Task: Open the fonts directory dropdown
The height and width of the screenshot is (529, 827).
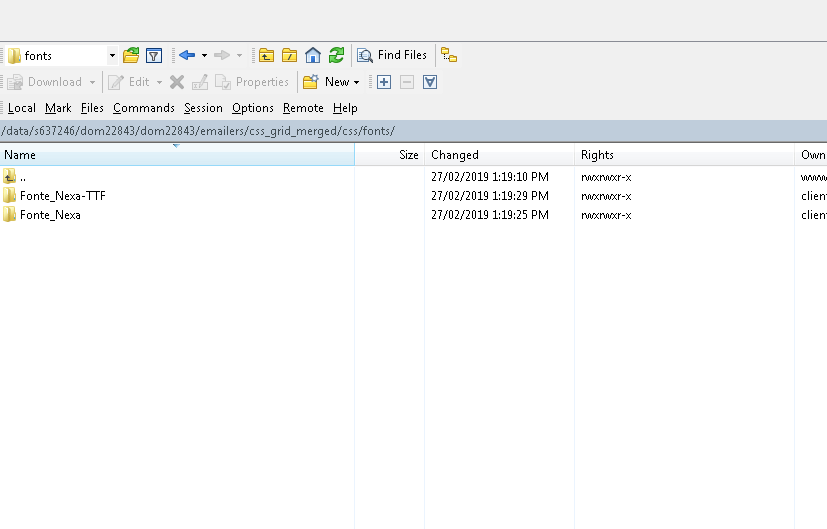Action: (x=112, y=55)
